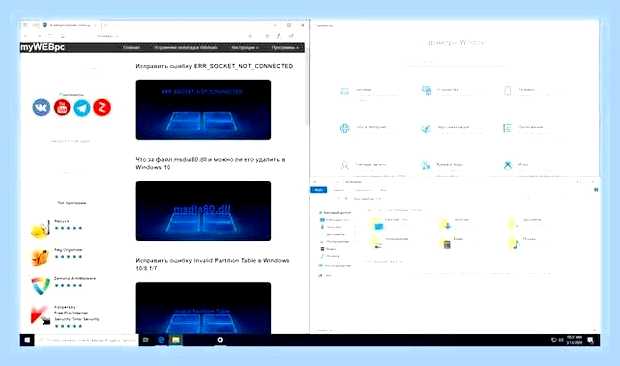Open the Recuva program name link
620x366 pixels.
click(x=62, y=221)
